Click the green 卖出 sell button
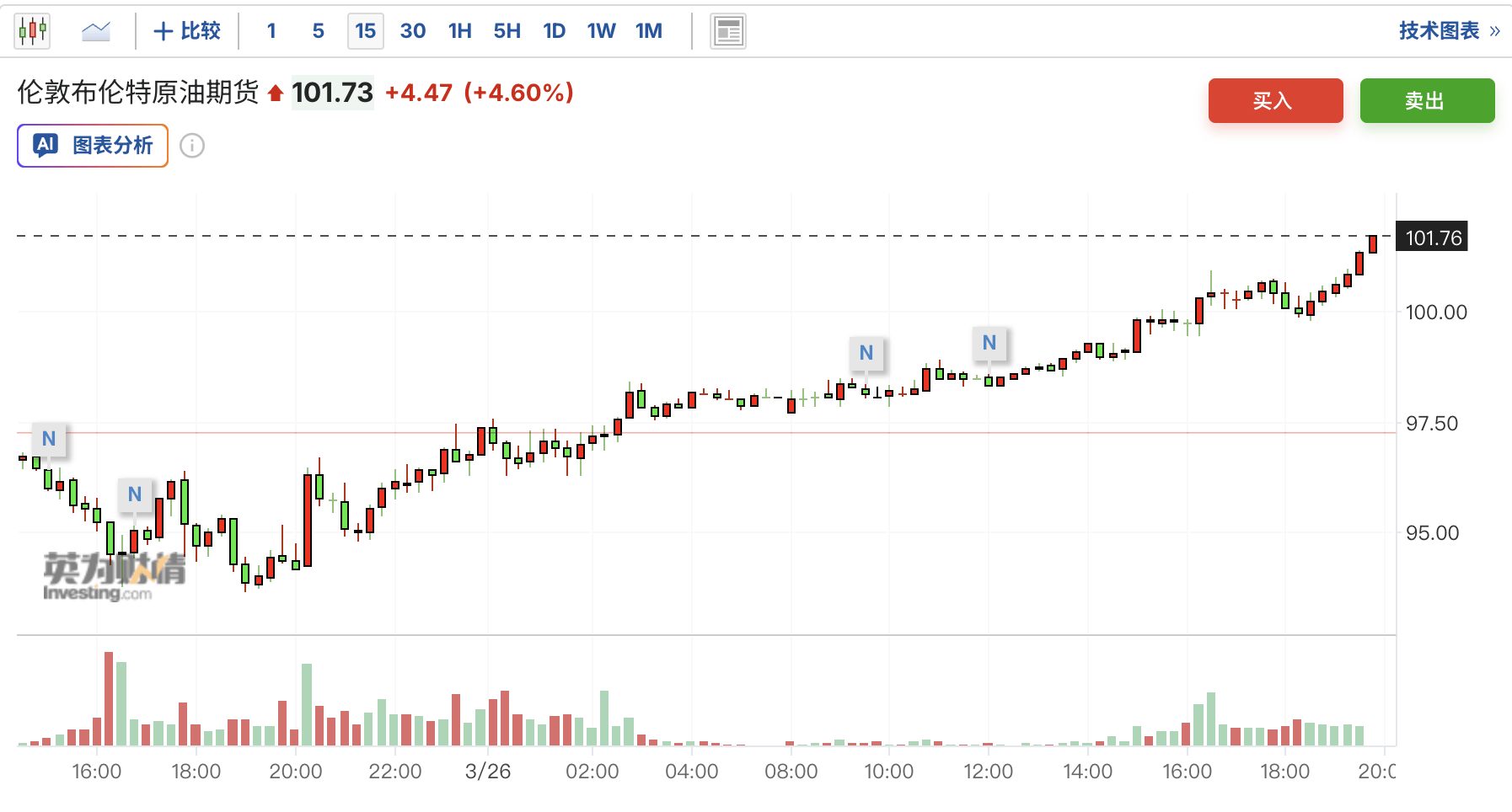This screenshot has width=1512, height=812. [1427, 101]
